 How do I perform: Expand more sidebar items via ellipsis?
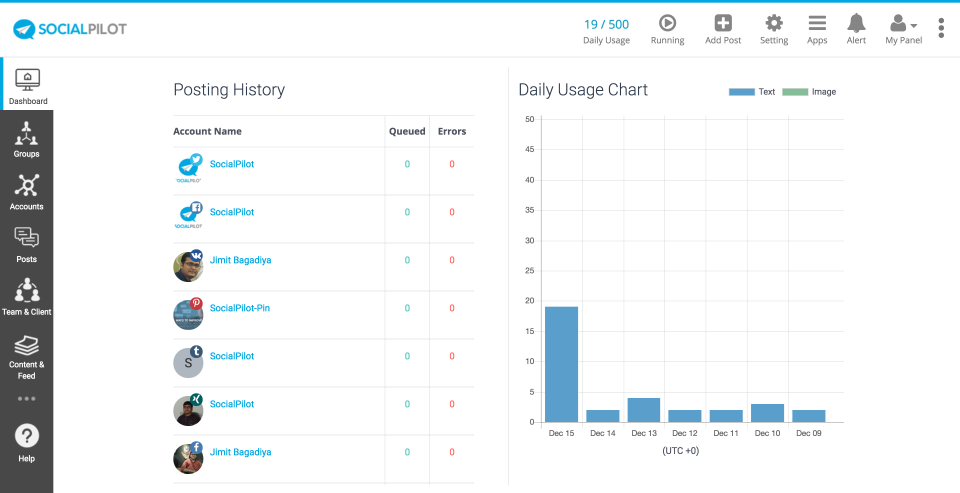[x=27, y=399]
